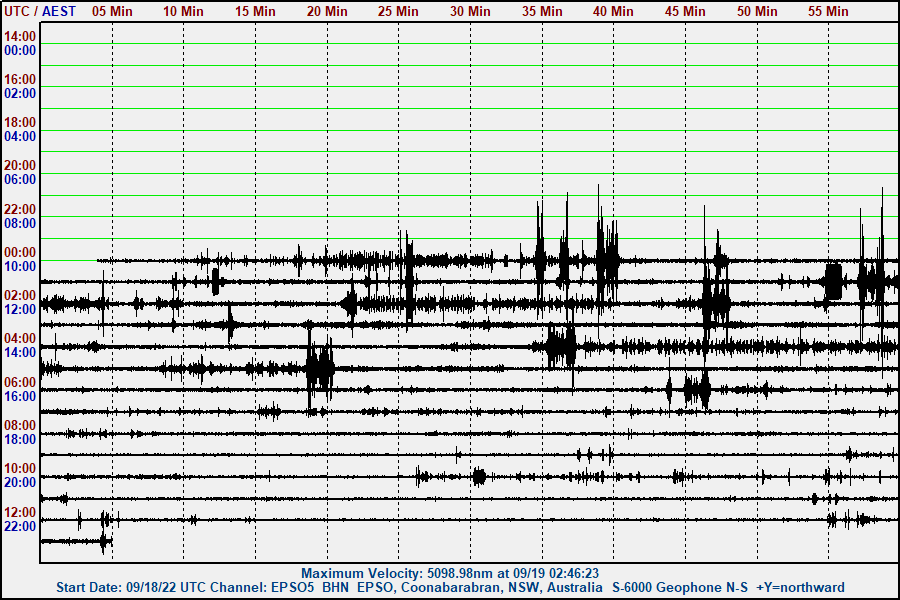Image resolution: width=900 pixels, height=600 pixels.
Task: Click the "50 Min" axis marker
Action: click(x=757, y=11)
